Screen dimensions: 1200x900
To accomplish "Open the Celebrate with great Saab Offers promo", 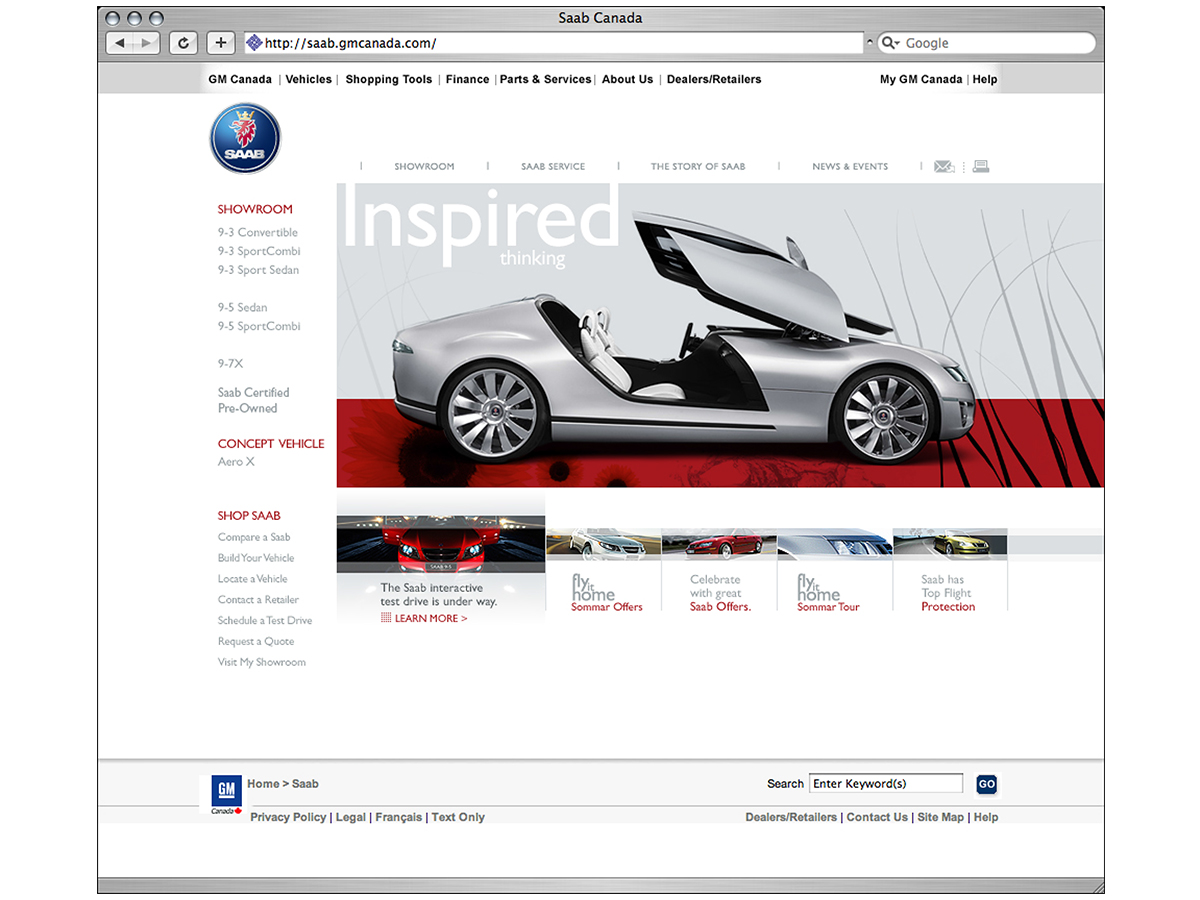I will click(719, 570).
